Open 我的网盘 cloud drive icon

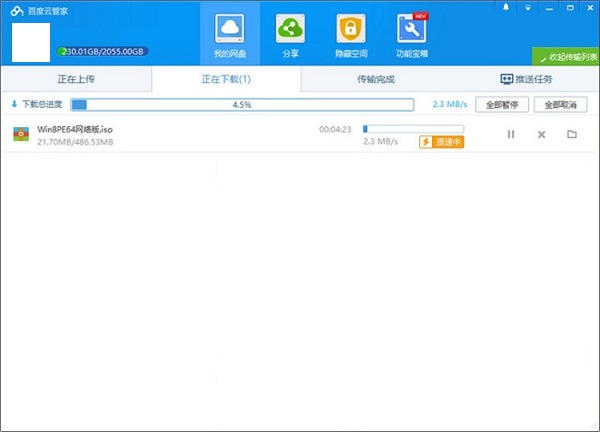click(x=230, y=28)
